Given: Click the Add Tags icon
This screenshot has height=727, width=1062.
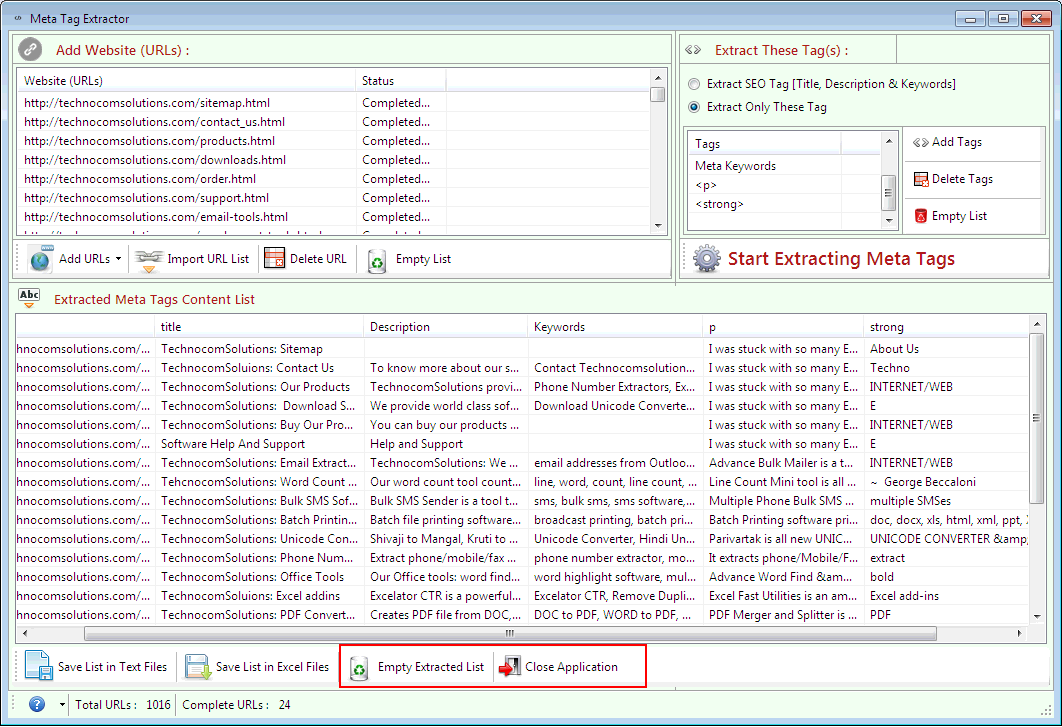Looking at the screenshot, I should [920, 142].
